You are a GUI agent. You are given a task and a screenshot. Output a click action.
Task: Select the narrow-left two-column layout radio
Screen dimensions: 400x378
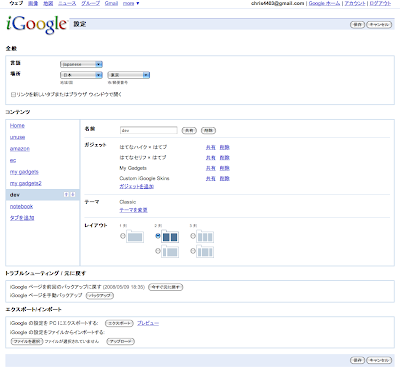(x=158, y=251)
